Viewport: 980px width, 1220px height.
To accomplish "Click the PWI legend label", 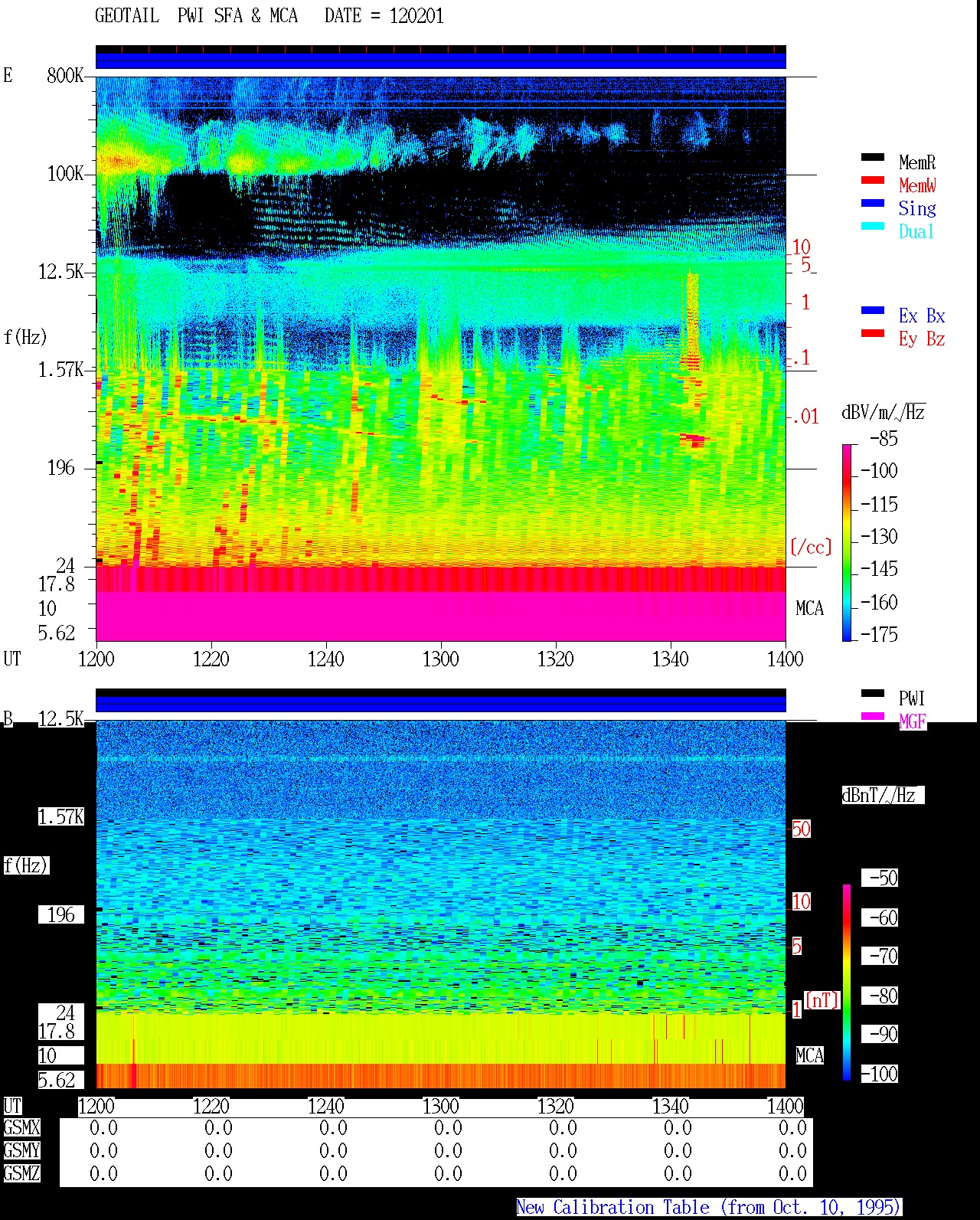I will click(912, 698).
